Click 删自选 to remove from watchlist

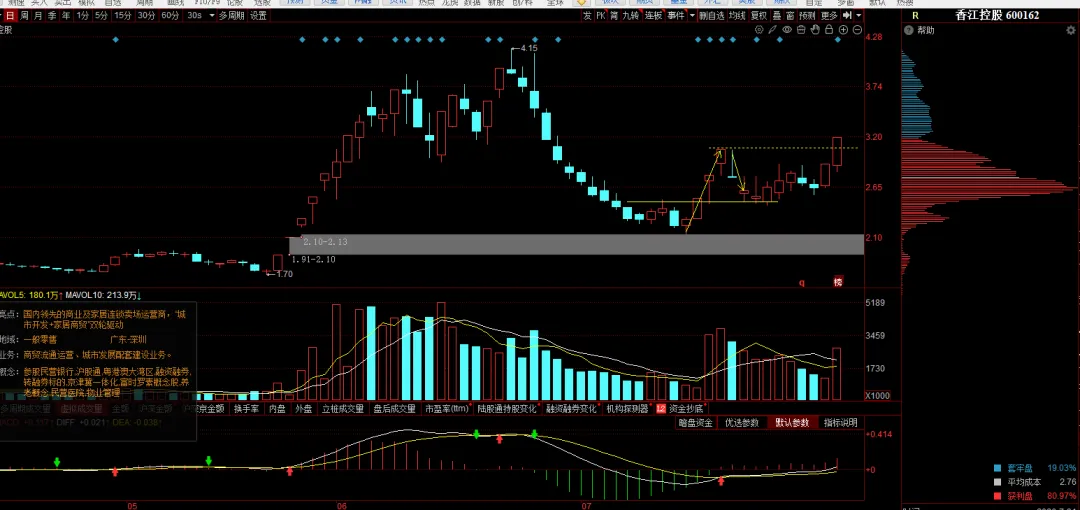[x=712, y=15]
